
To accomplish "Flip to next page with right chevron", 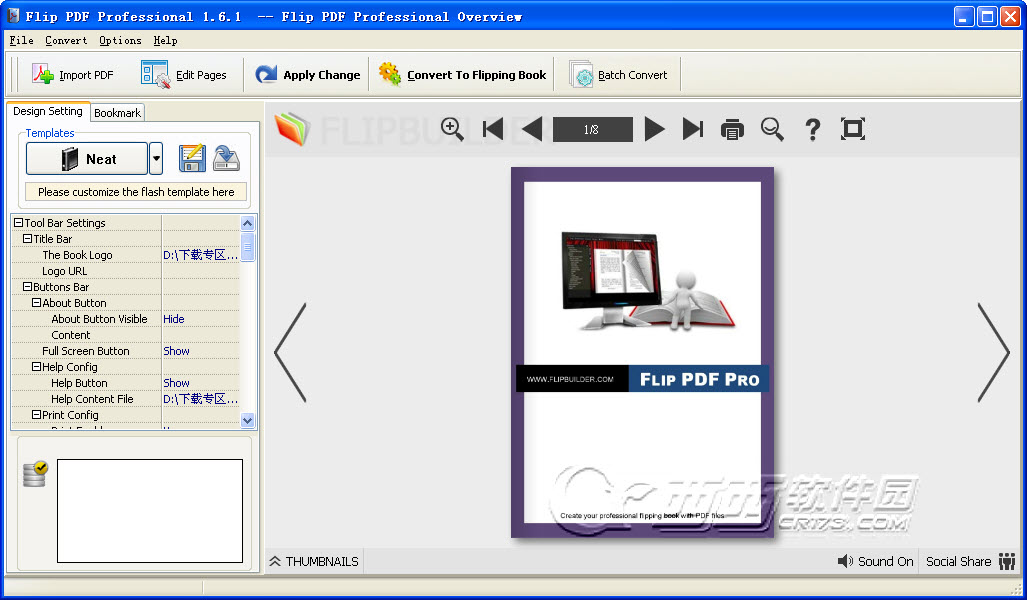I will pyautogui.click(x=994, y=352).
